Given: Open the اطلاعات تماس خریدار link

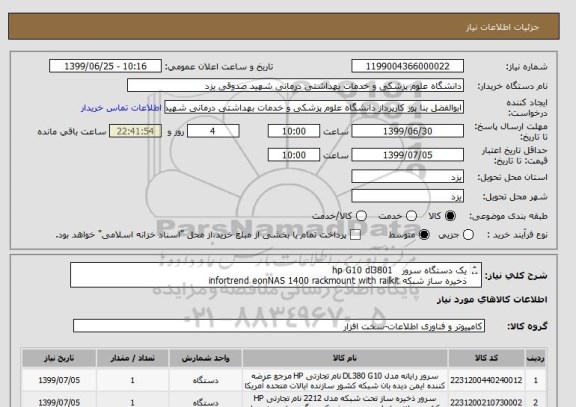Looking at the screenshot, I should (121, 108).
